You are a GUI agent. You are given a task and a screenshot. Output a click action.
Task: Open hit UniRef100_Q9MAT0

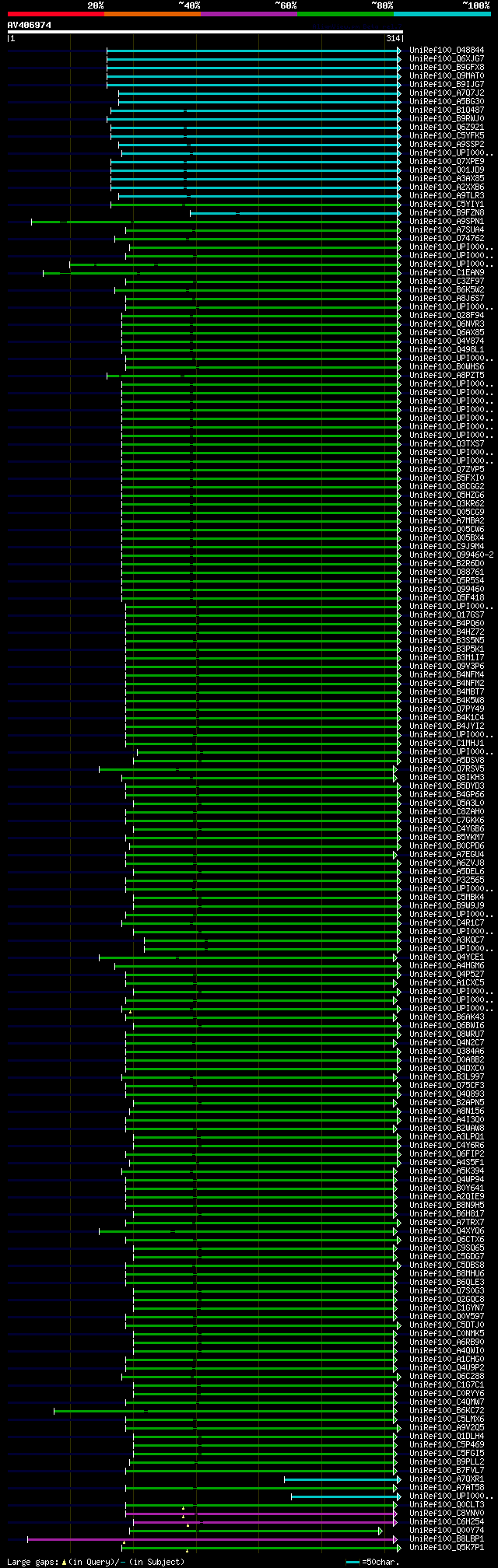[x=447, y=75]
